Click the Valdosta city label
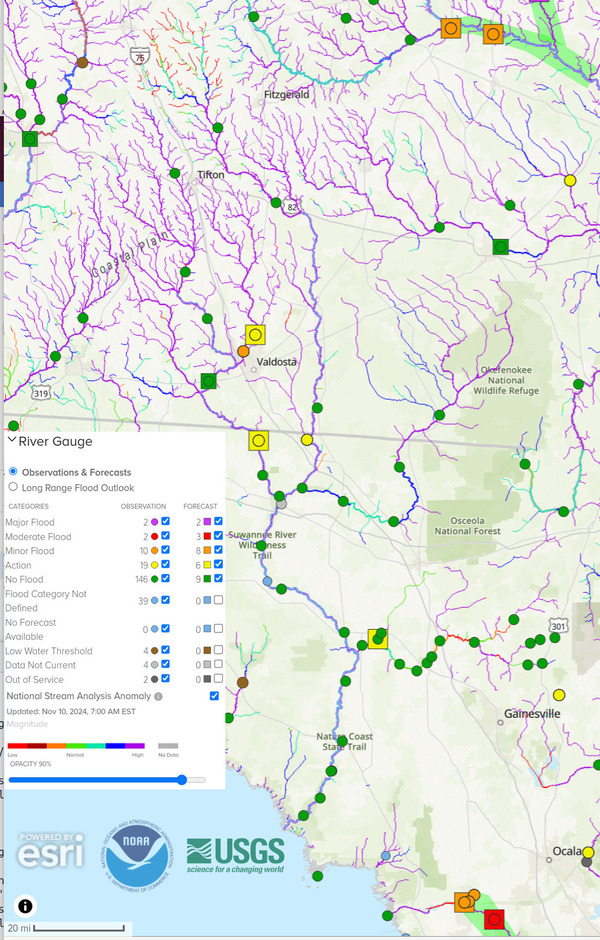Screen dimensions: 600x940 coord(276,361)
